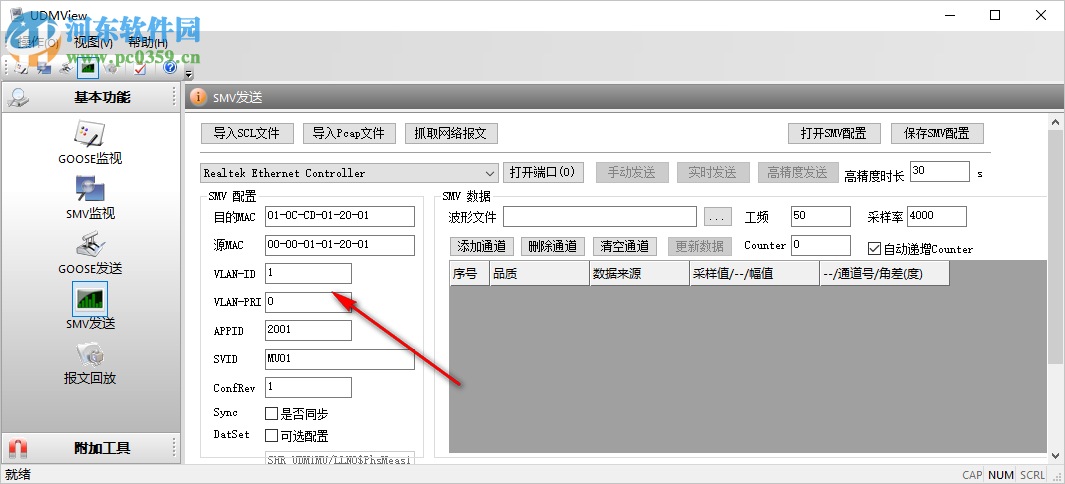The width and height of the screenshot is (1065, 484).
Task: Click the VLAN-PRI input field
Action: point(308,302)
